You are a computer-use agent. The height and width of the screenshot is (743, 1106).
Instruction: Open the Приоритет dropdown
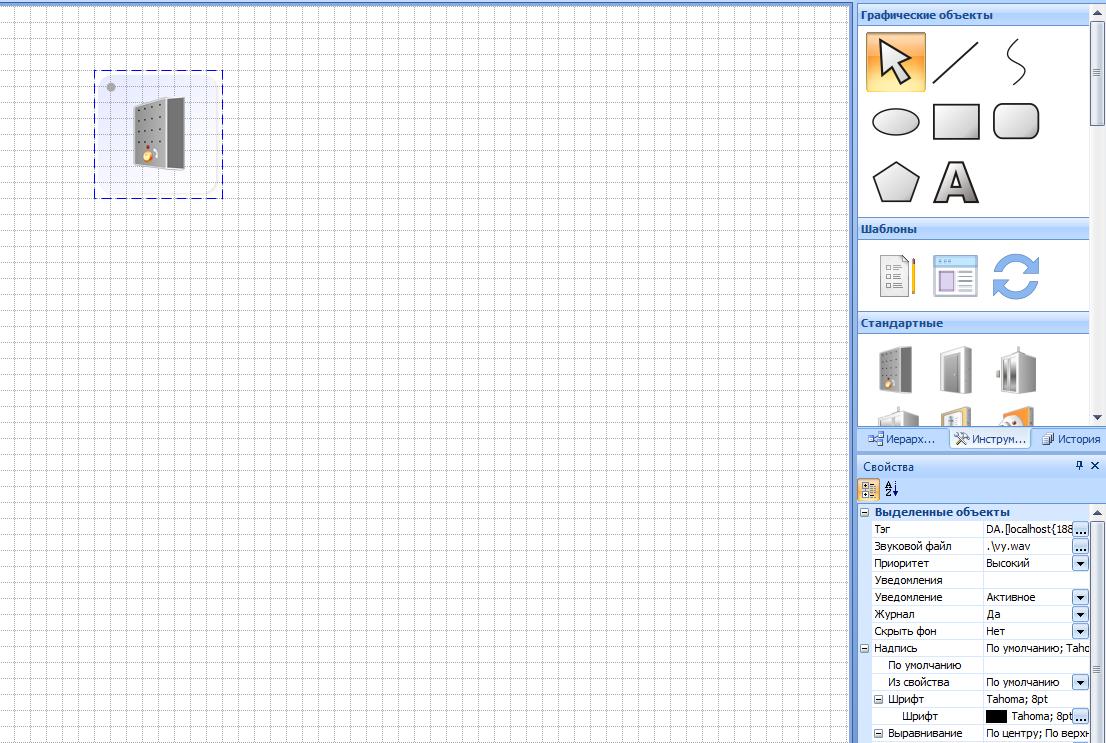(x=1080, y=563)
